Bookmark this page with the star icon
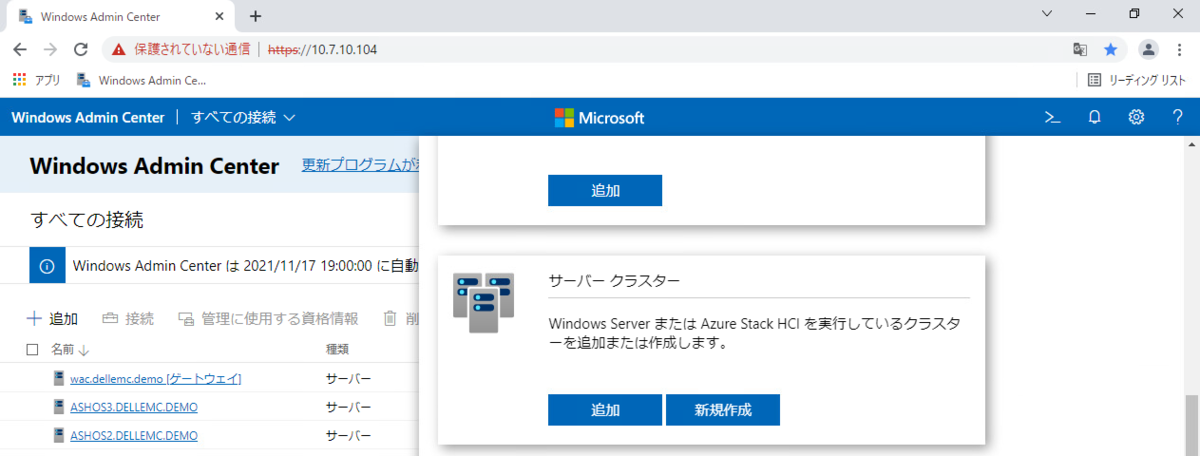Viewport: 1200px width, 456px height. tap(1110, 49)
